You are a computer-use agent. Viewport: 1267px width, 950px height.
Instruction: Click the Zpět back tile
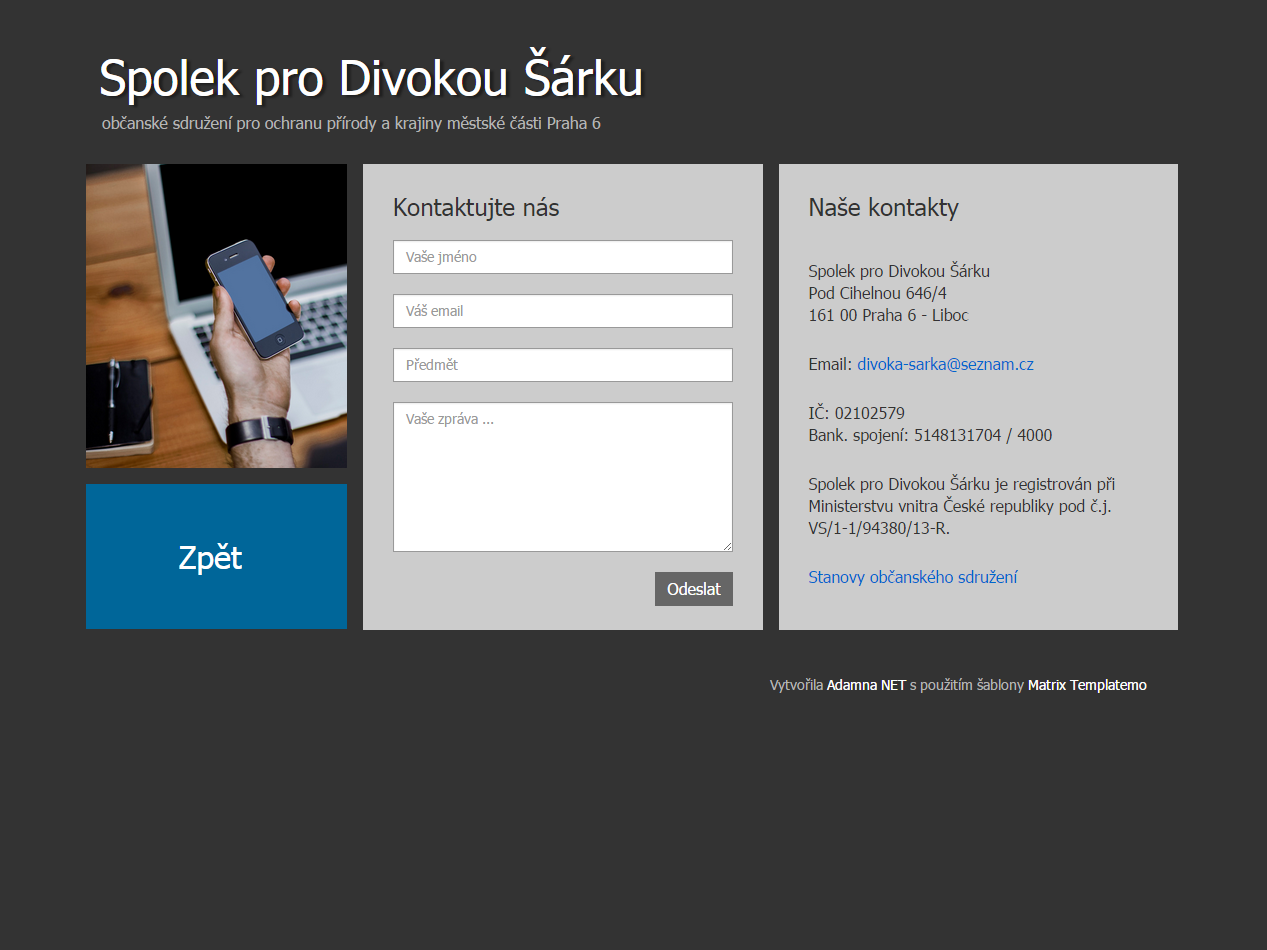point(216,557)
